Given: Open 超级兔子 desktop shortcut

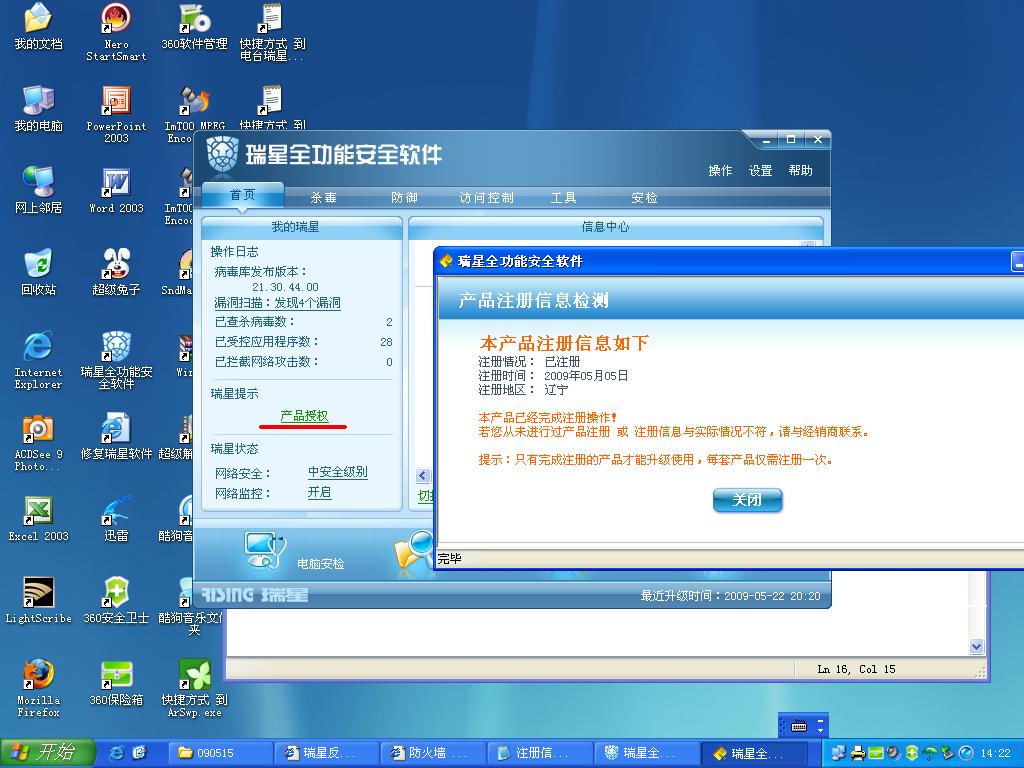Looking at the screenshot, I should click(116, 273).
